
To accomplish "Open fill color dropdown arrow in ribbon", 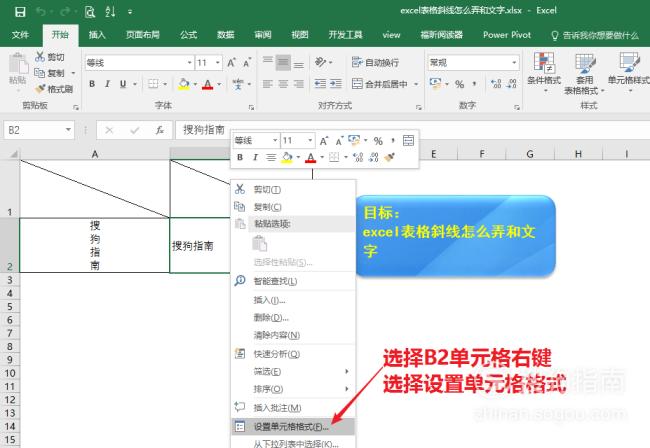I will click(195, 85).
